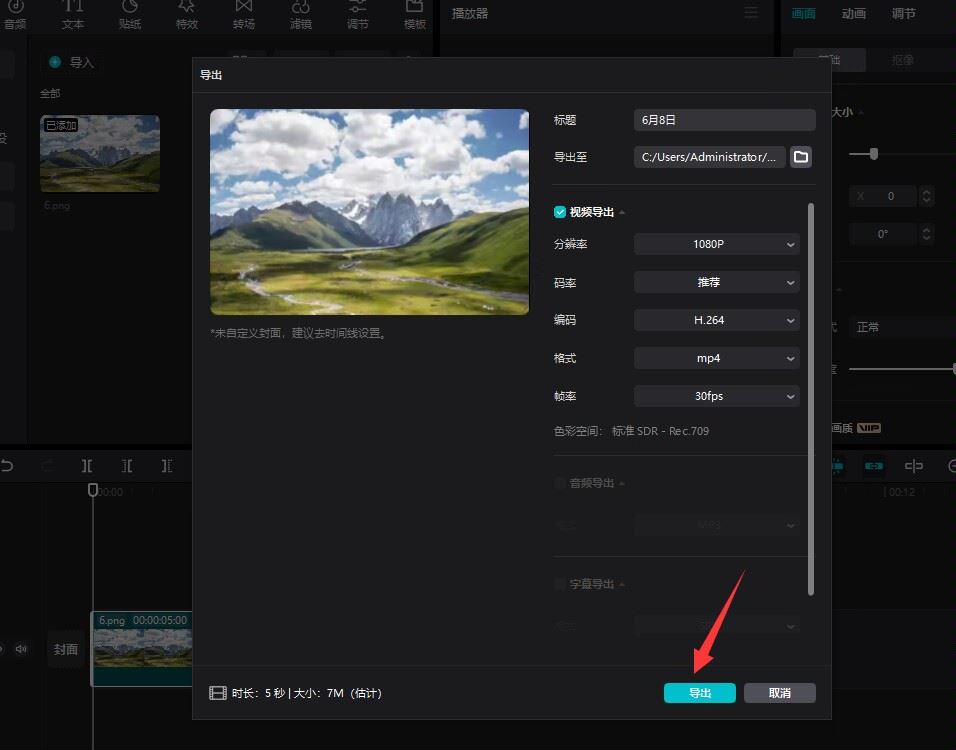Screen dimensions: 956x750
Task: Open the audio format dropdown under 音频导出
Action: [716, 524]
